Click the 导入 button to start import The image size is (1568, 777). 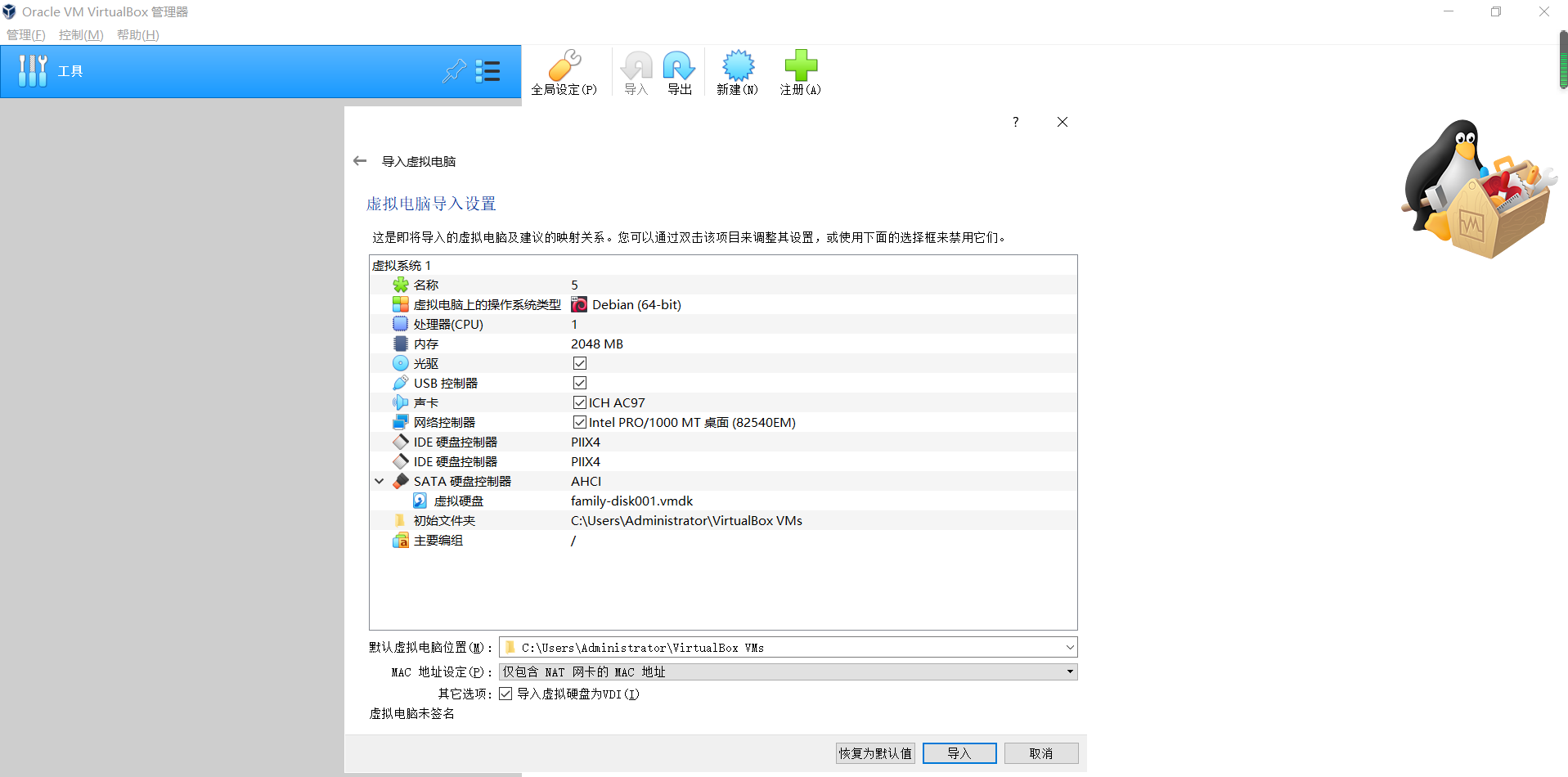coord(959,753)
